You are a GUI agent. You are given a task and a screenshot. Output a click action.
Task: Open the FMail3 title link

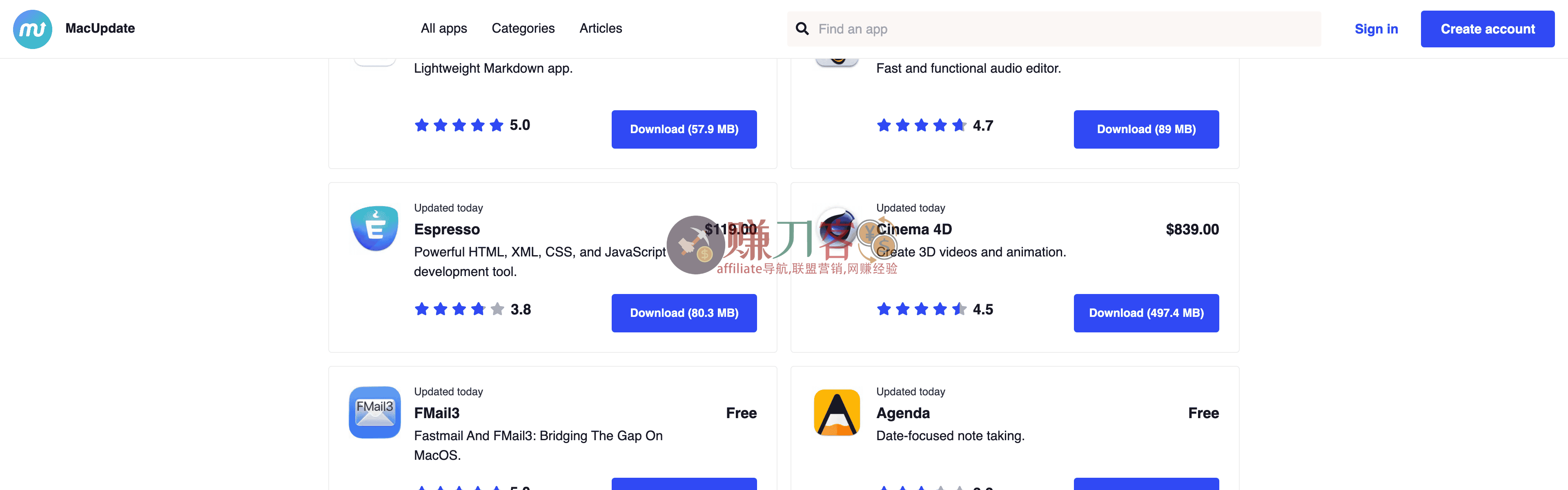[437, 413]
